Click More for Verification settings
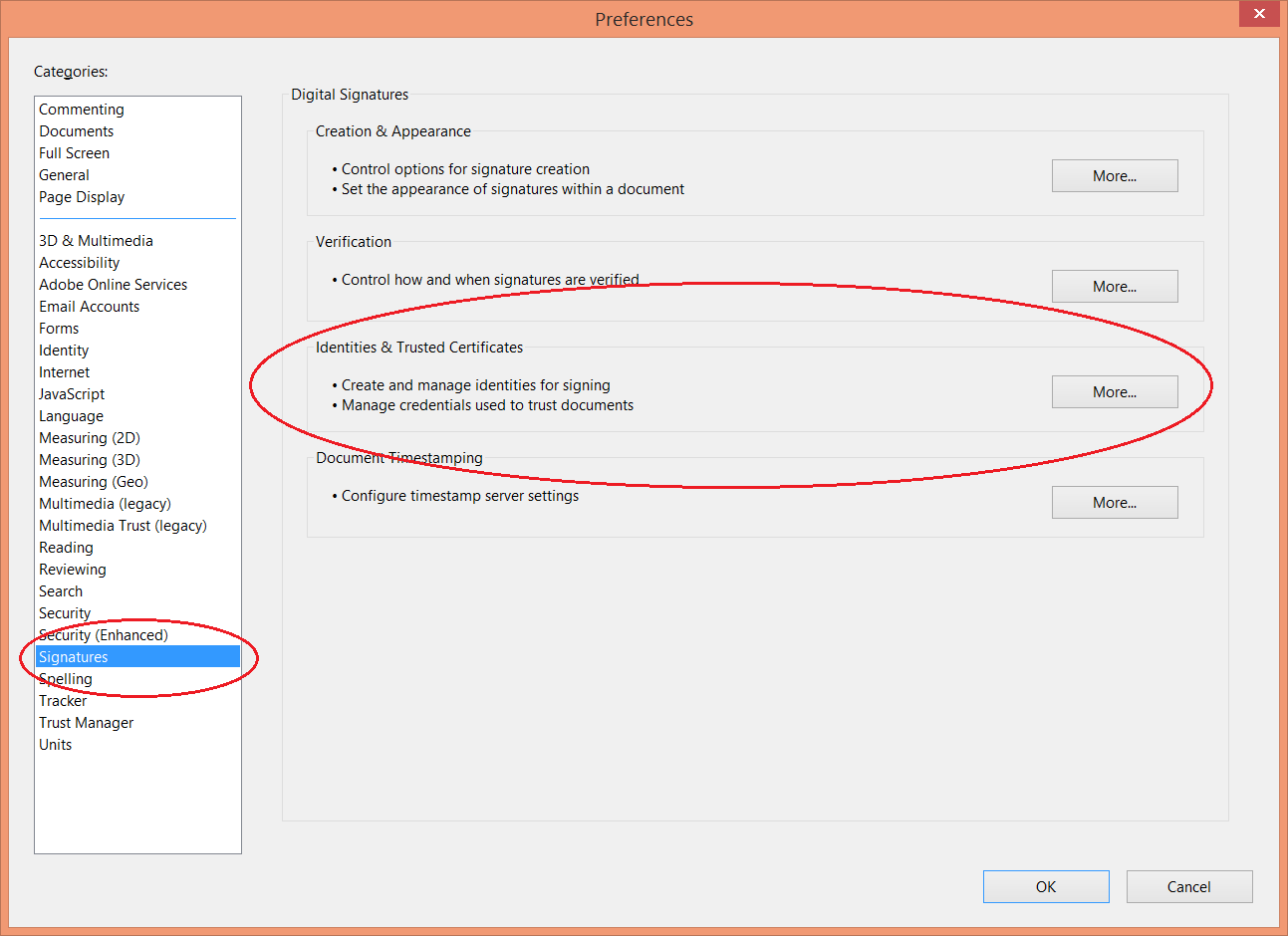 pyautogui.click(x=1115, y=287)
